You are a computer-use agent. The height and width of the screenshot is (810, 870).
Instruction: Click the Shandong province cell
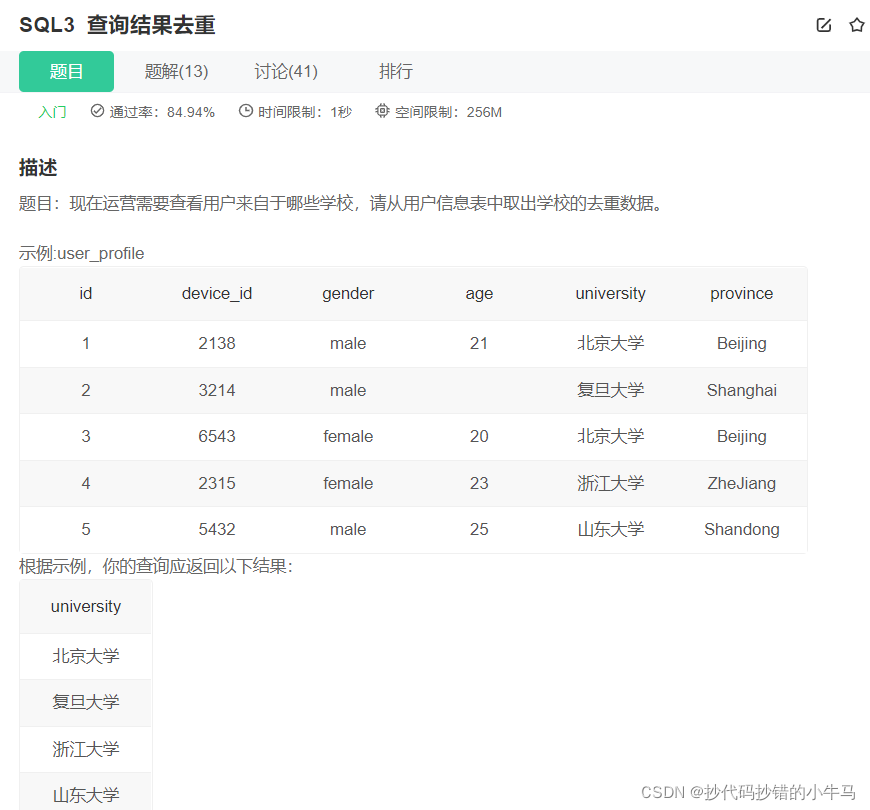tap(742, 529)
